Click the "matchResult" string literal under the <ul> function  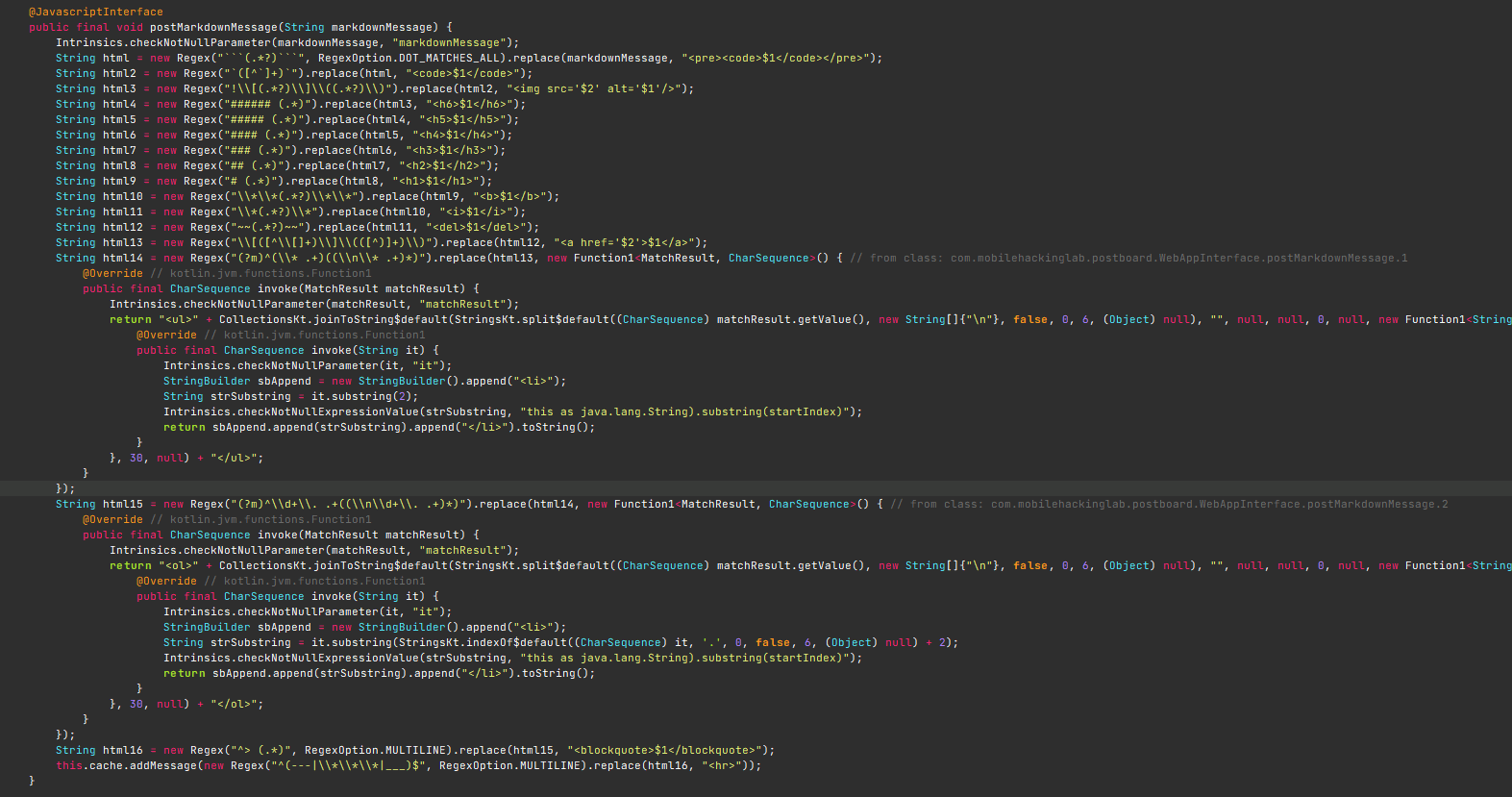(463, 304)
